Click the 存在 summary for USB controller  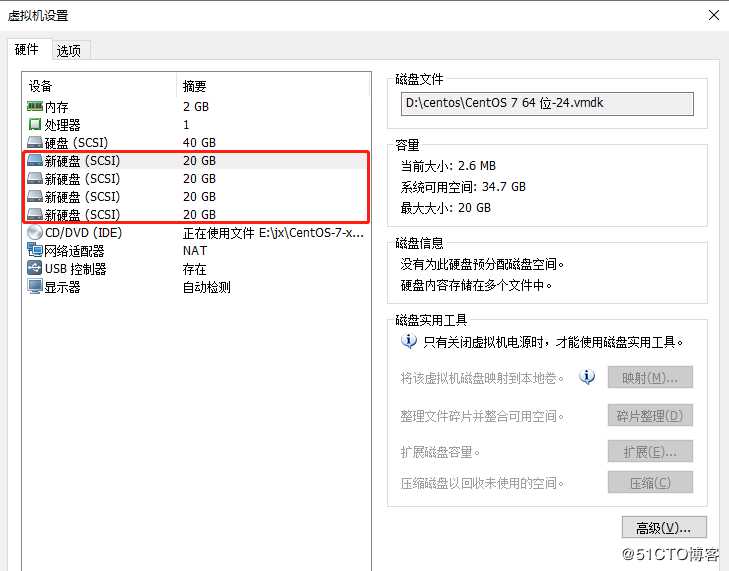194,269
